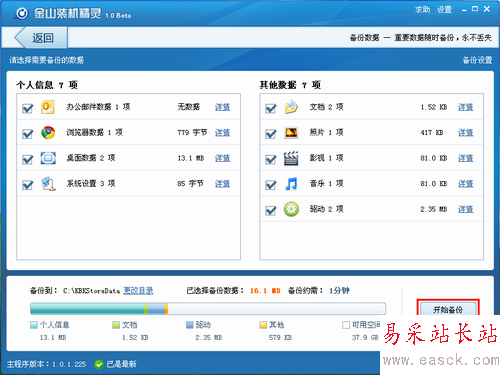500x375 pixels.
Task: Click 更改目录 to change backup folder
Action: 138,291
